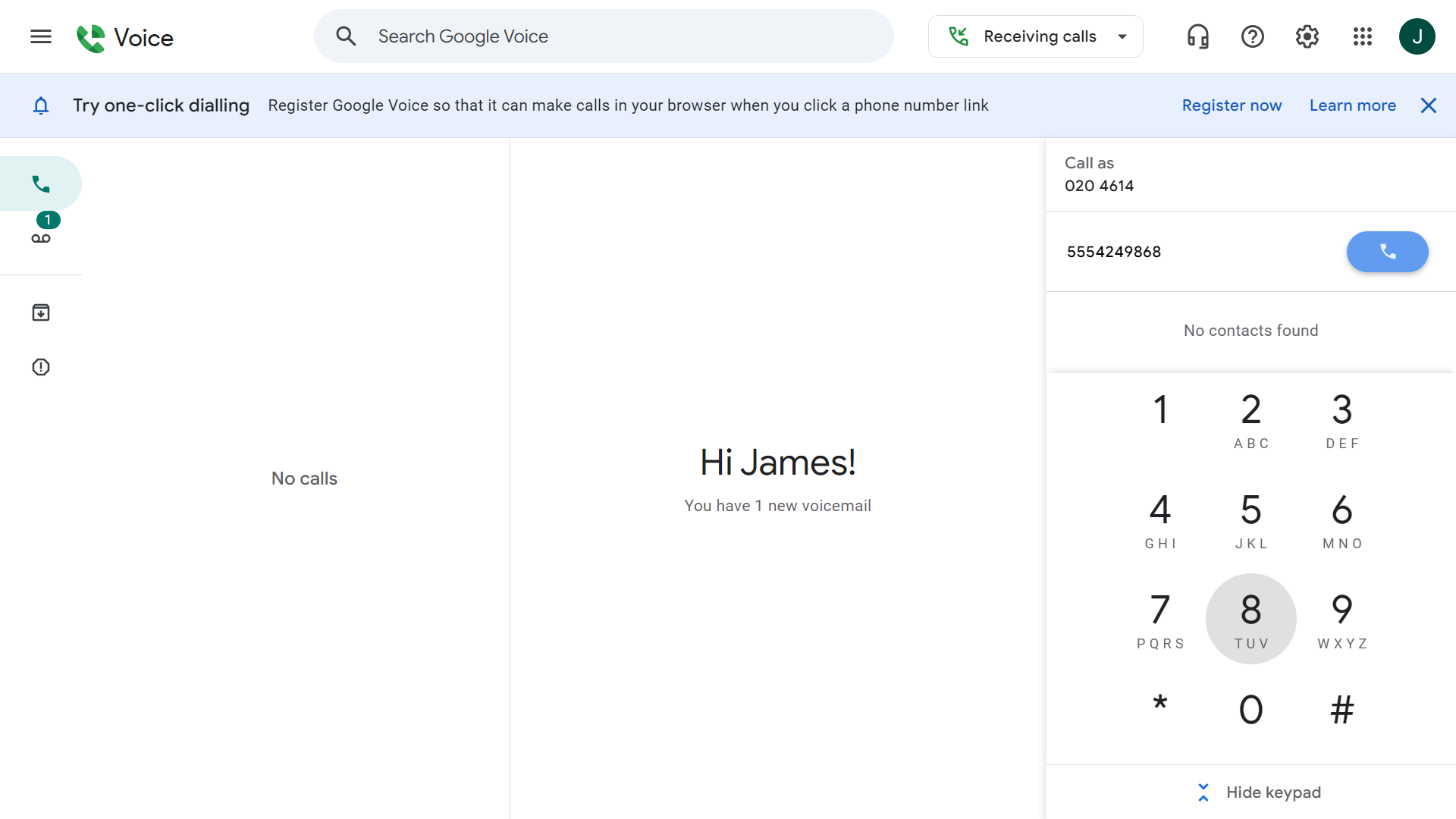Open the Archive section in sidebar
The image size is (1456, 819).
40,312
